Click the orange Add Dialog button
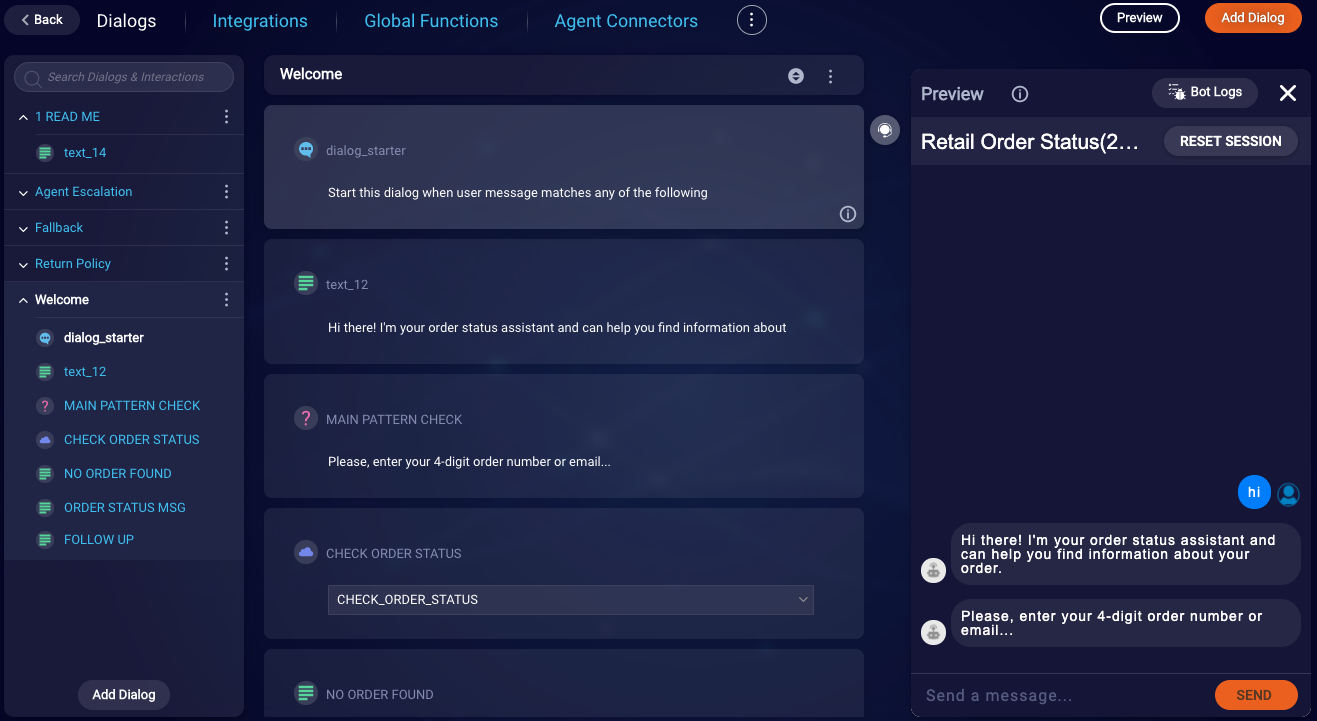 click(x=1253, y=18)
